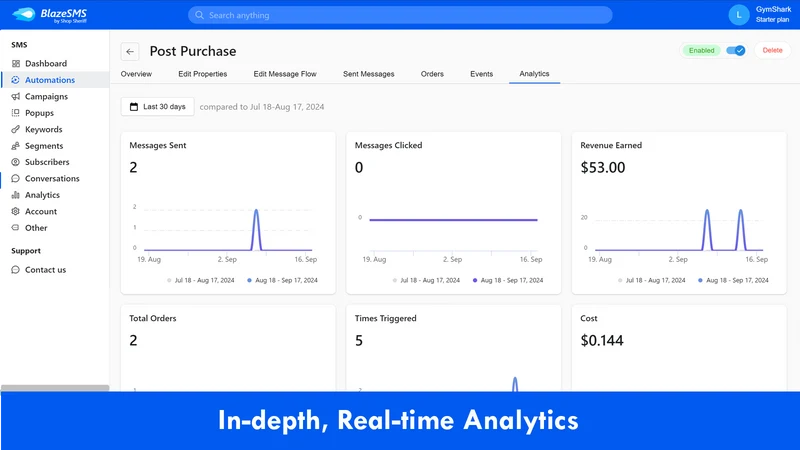Switch to the Events tab
Viewport: 800px width, 450px height.
pyautogui.click(x=482, y=74)
